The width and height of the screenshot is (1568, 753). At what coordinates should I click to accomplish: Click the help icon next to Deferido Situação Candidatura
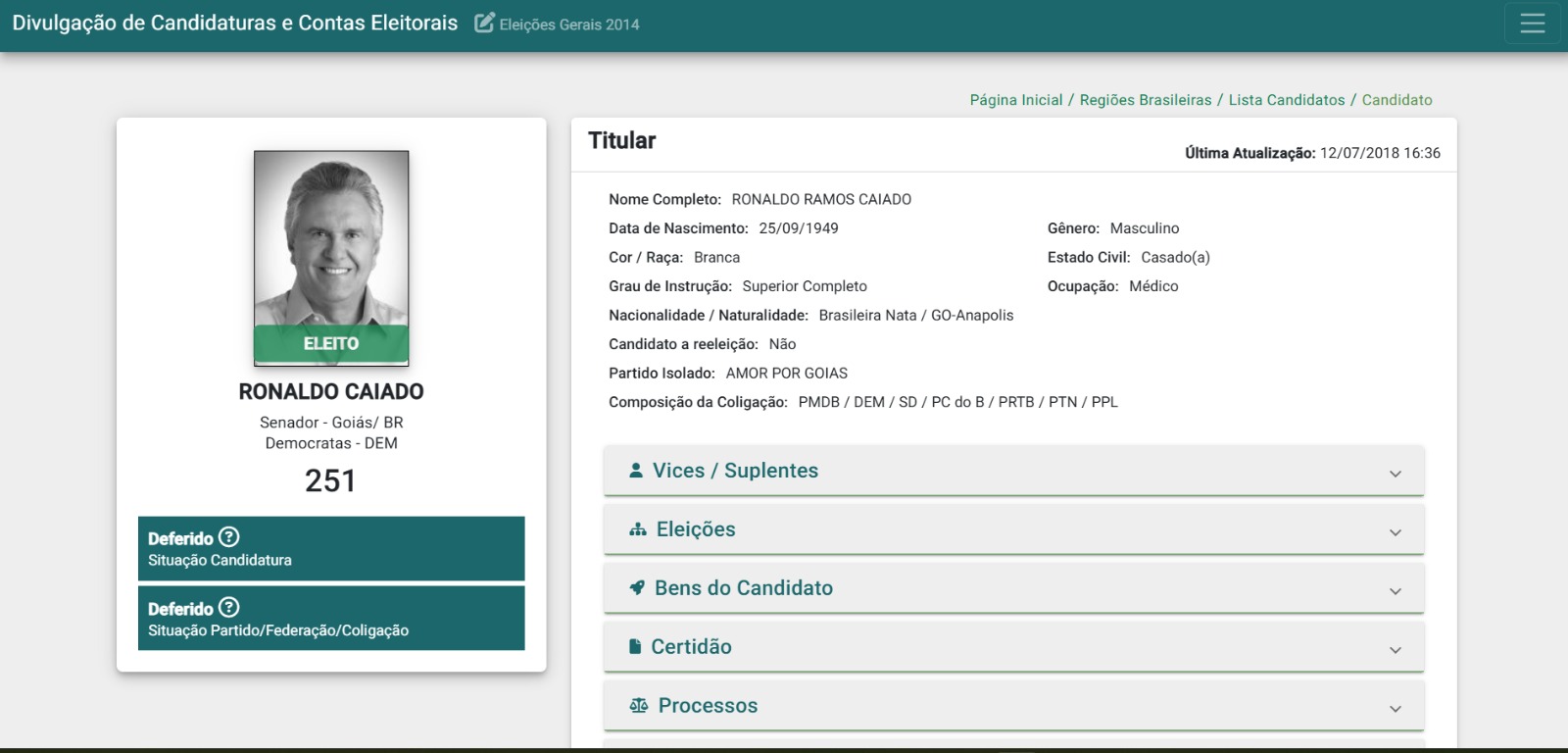(229, 537)
